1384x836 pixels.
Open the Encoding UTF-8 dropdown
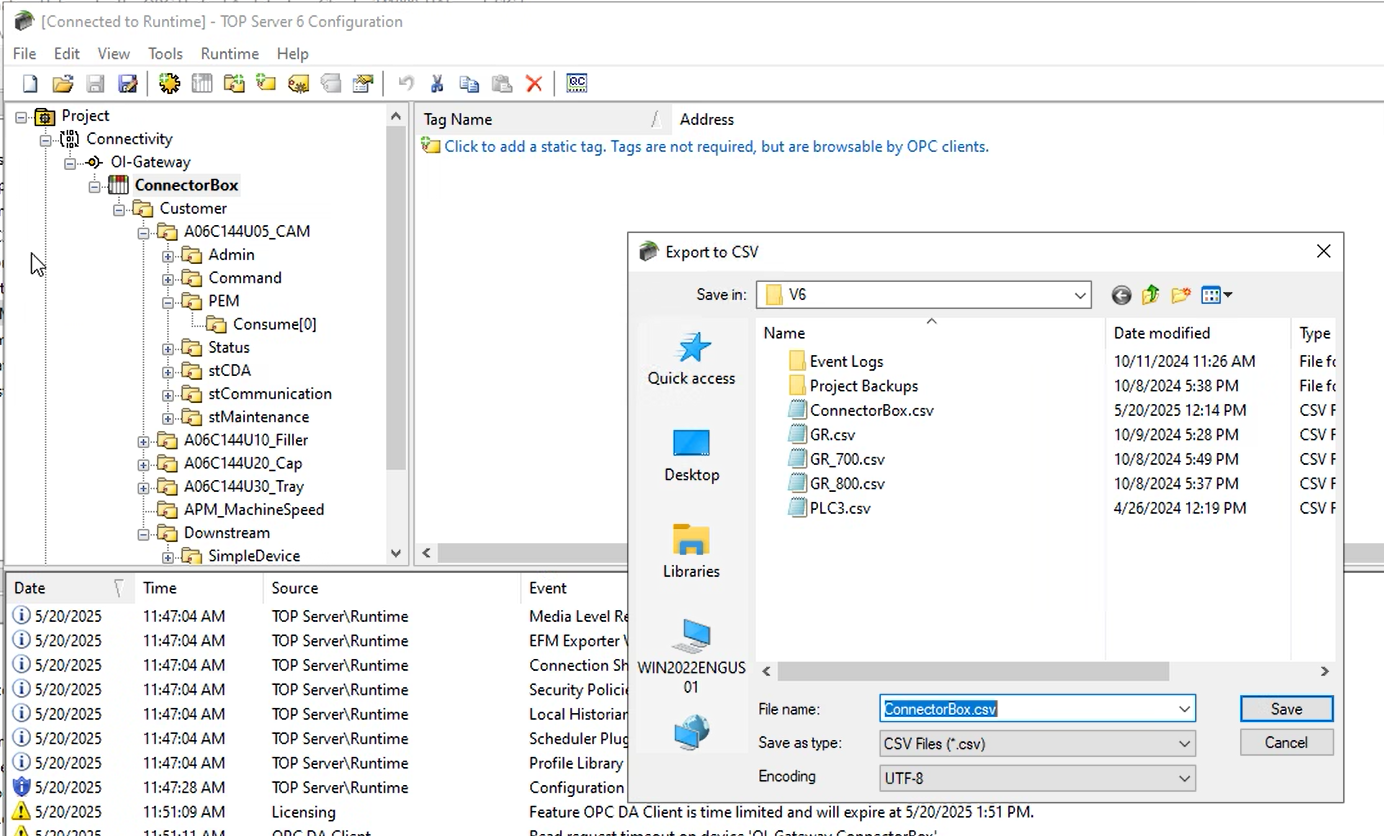[x=1184, y=778]
